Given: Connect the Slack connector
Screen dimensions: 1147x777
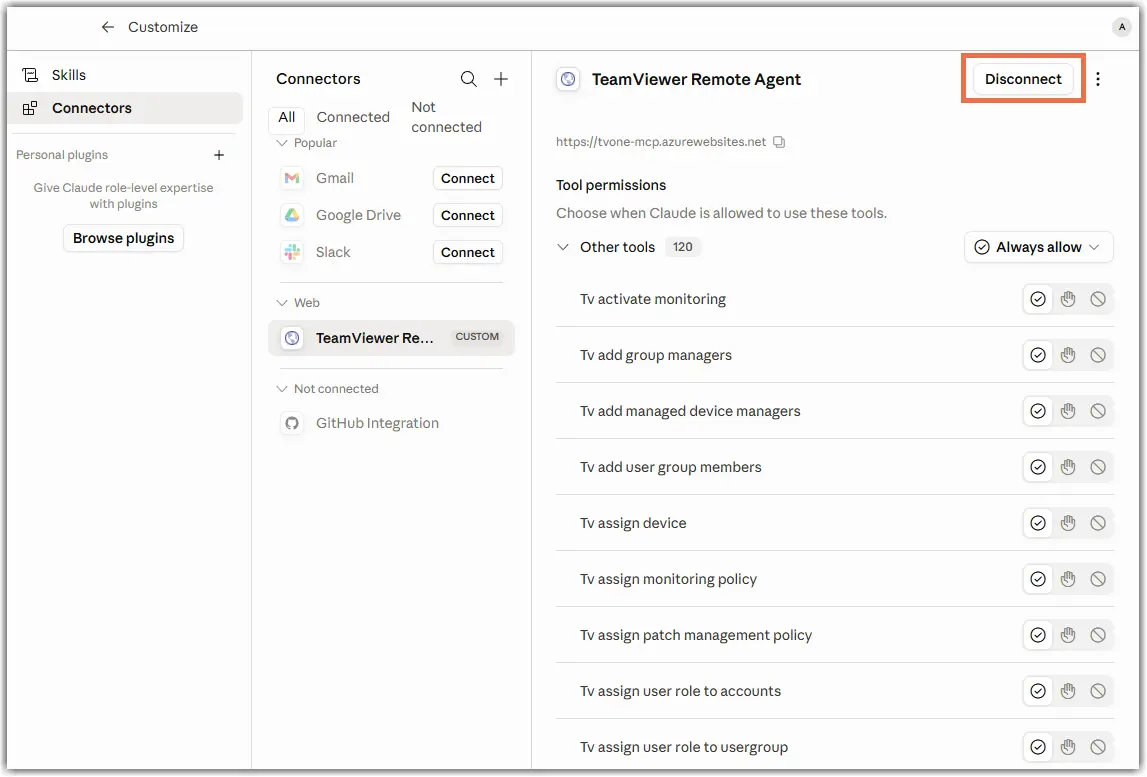Looking at the screenshot, I should coord(467,252).
